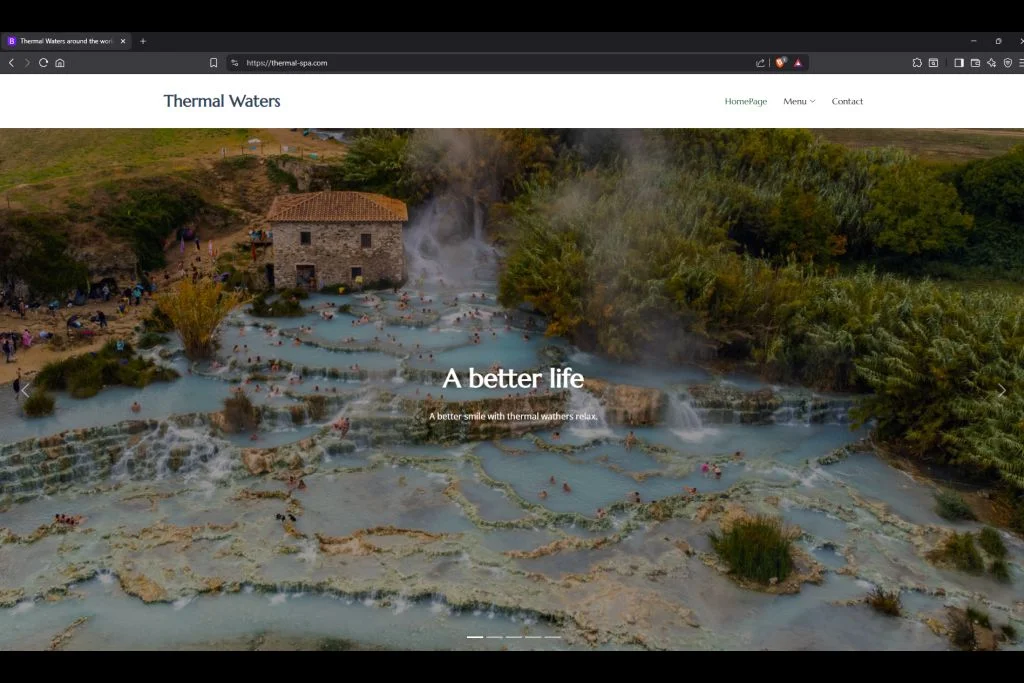Open Leo AI assistant sparkle icon
Image resolution: width=1024 pixels, height=683 pixels.
[991, 63]
